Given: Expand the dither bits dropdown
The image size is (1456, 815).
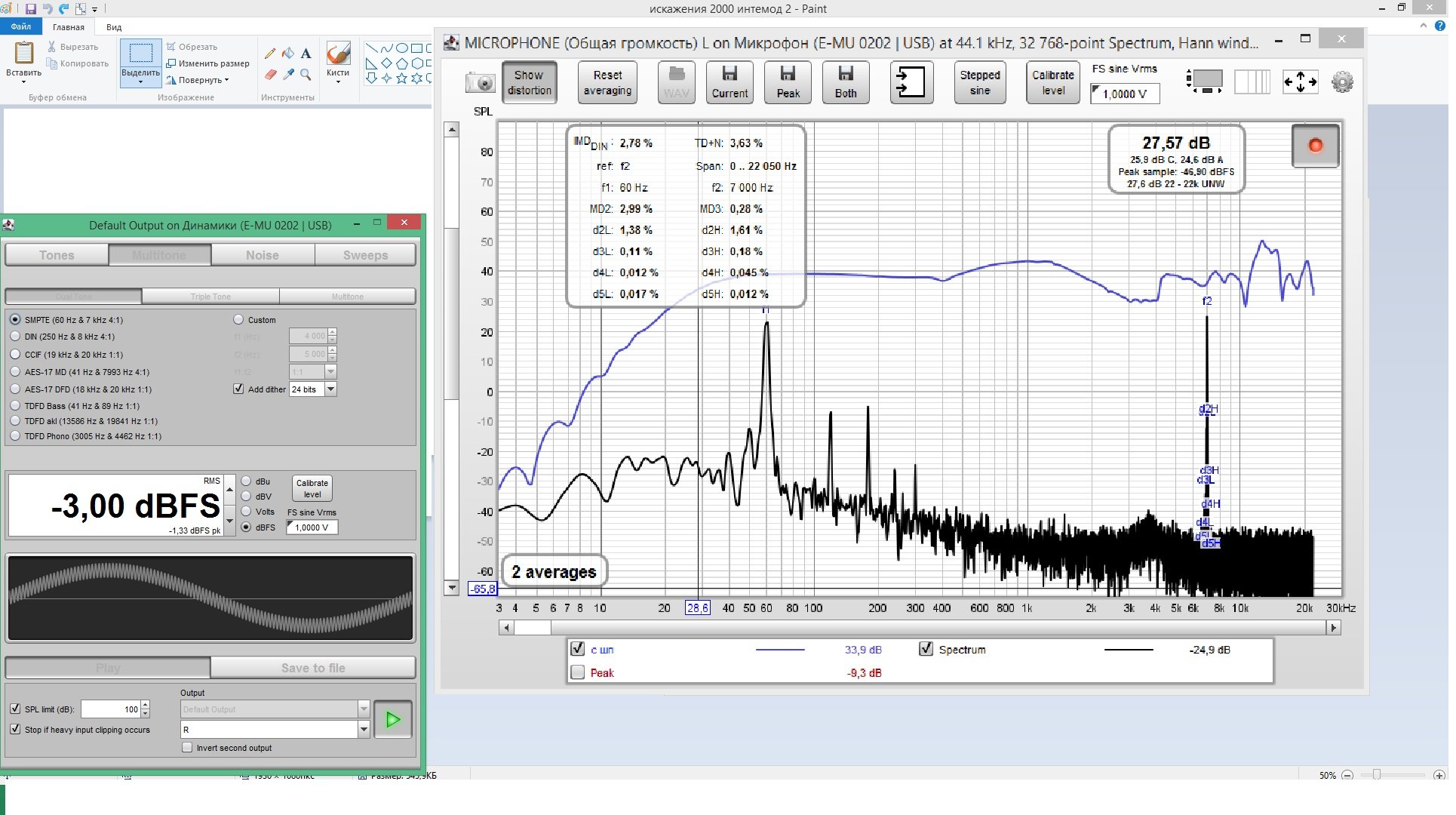Looking at the screenshot, I should (330, 389).
